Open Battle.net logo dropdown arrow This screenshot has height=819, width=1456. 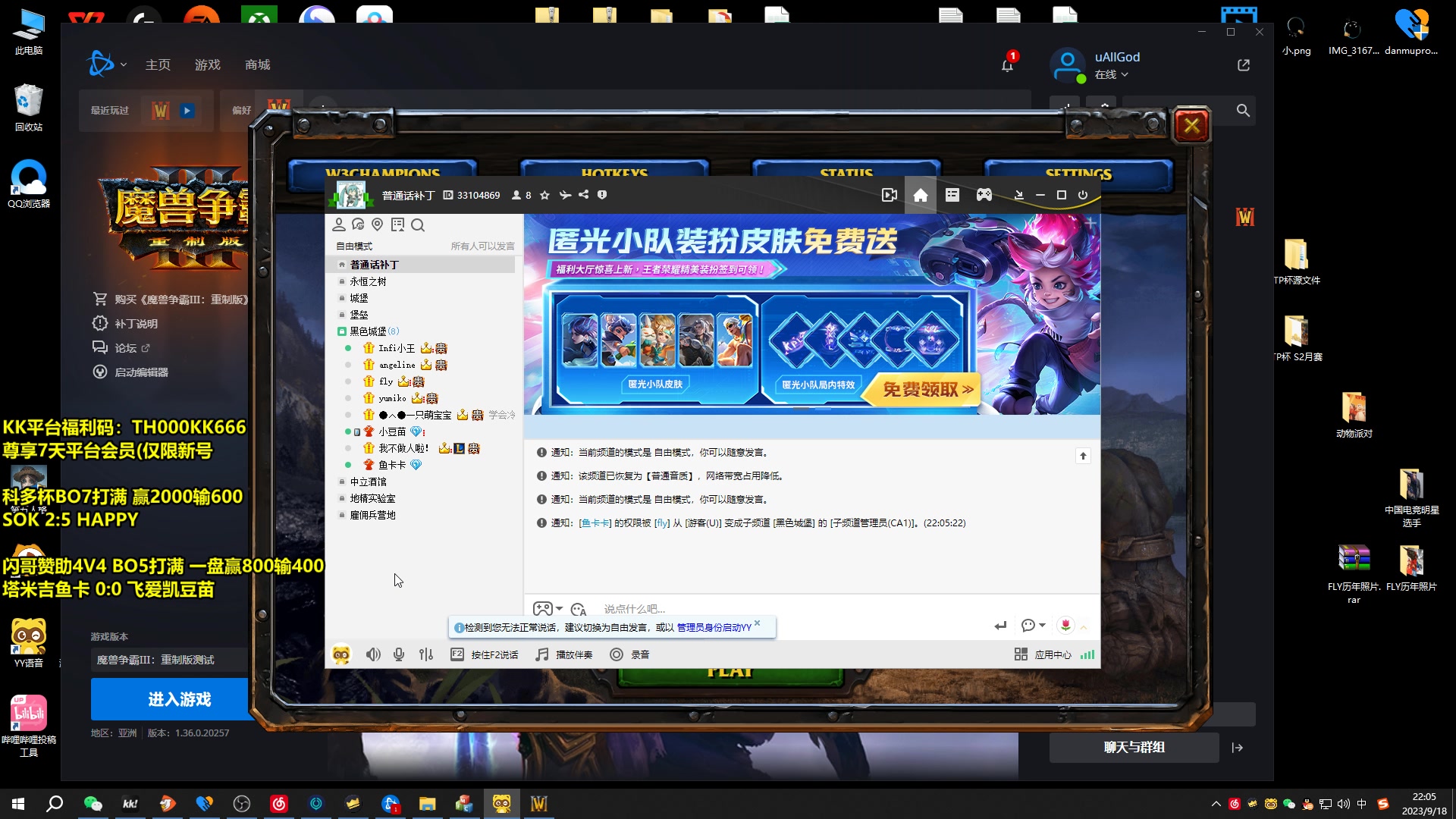point(123,65)
